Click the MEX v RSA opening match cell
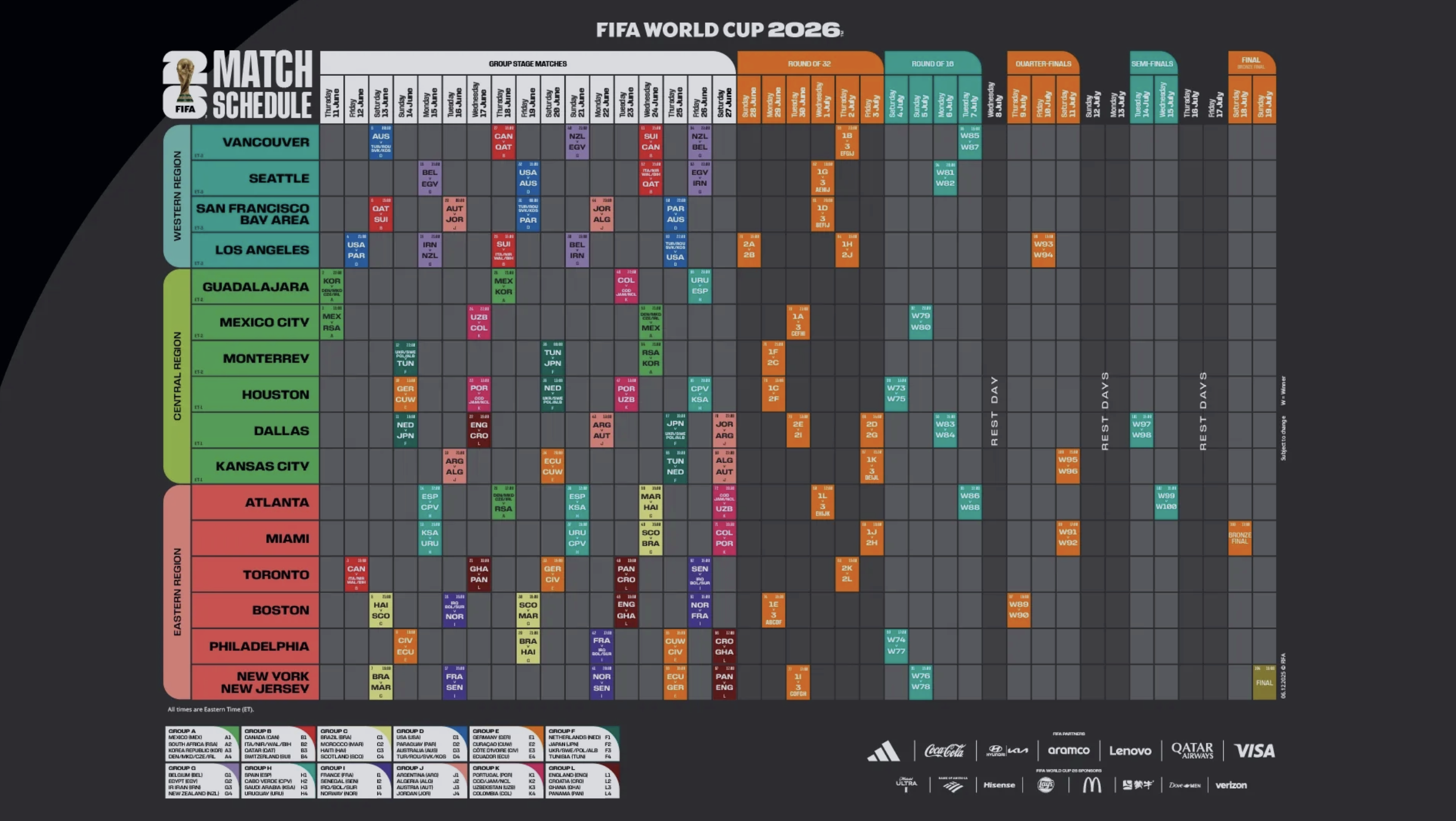This screenshot has height=821, width=1456. [x=332, y=322]
